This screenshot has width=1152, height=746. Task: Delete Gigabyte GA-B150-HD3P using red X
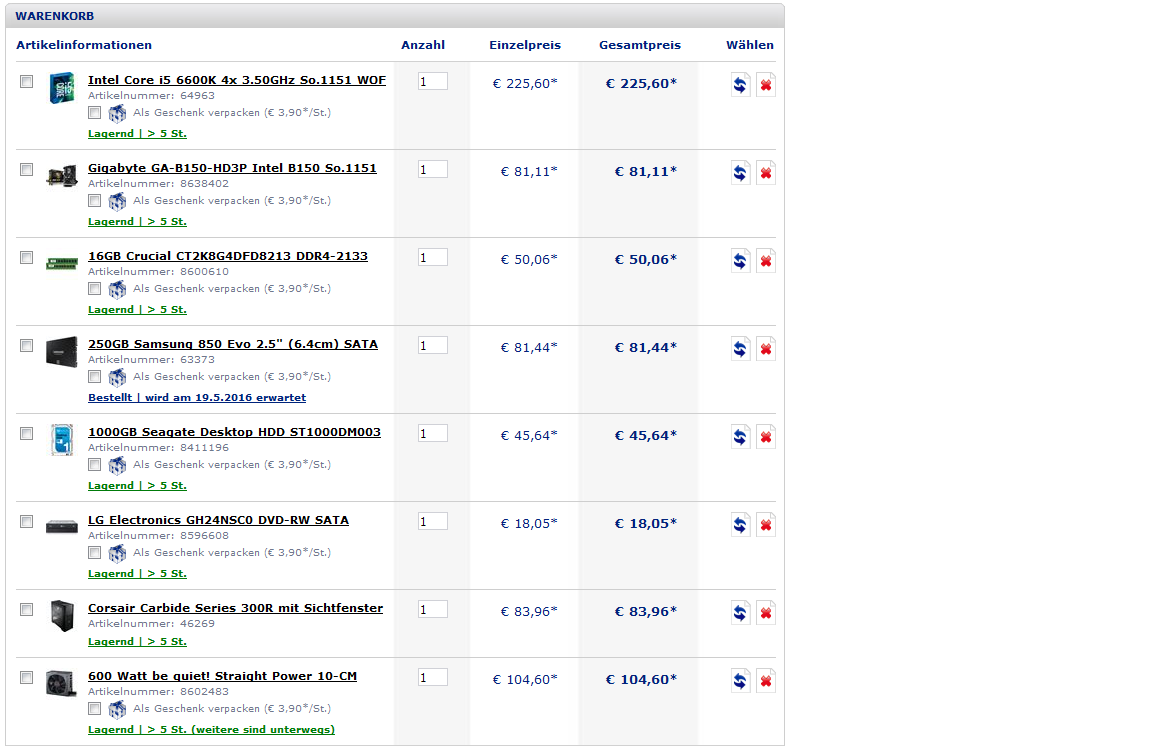pyautogui.click(x=766, y=173)
